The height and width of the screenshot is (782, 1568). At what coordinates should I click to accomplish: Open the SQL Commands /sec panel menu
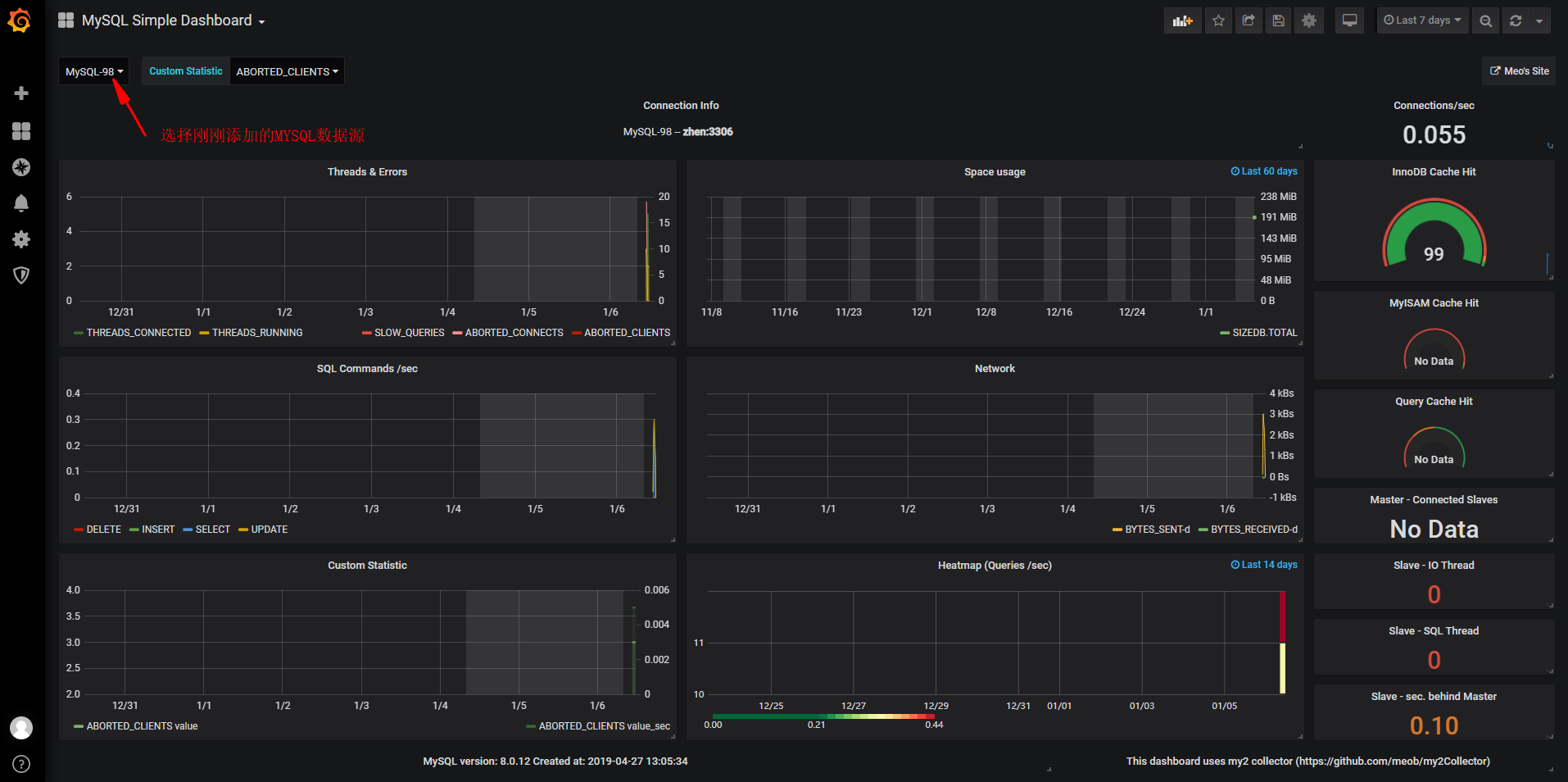pos(367,369)
